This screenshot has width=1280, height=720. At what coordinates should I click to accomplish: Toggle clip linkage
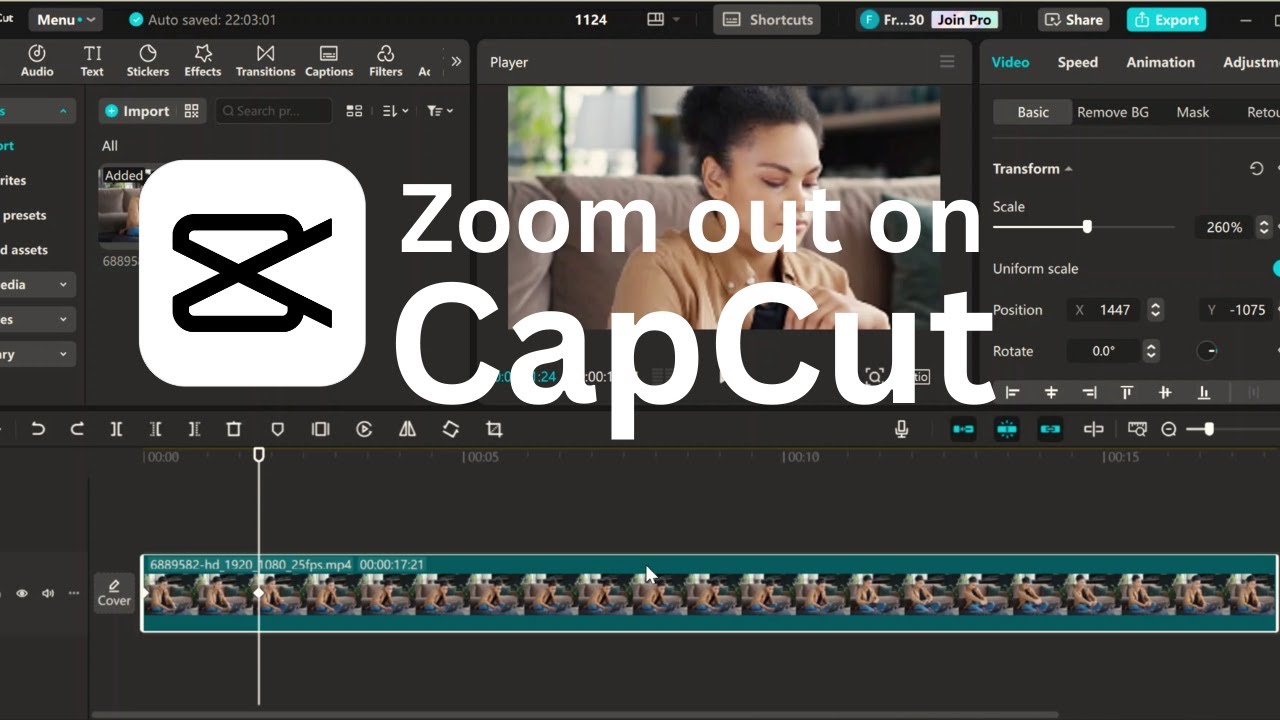click(x=1050, y=429)
